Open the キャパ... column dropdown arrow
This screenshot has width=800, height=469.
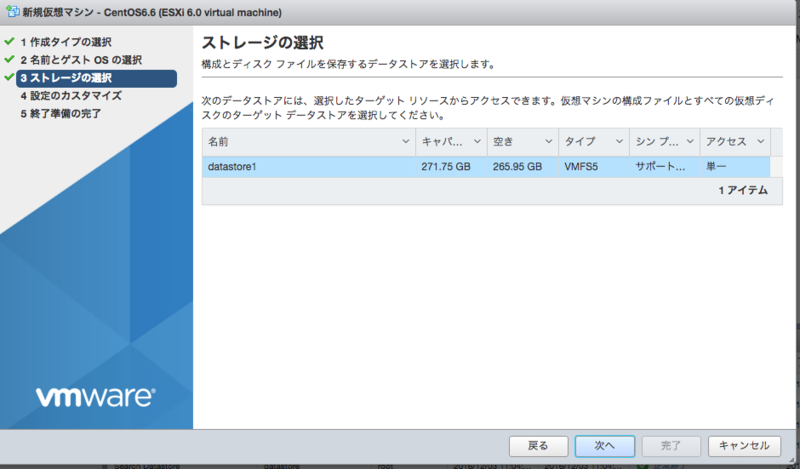pos(477,141)
